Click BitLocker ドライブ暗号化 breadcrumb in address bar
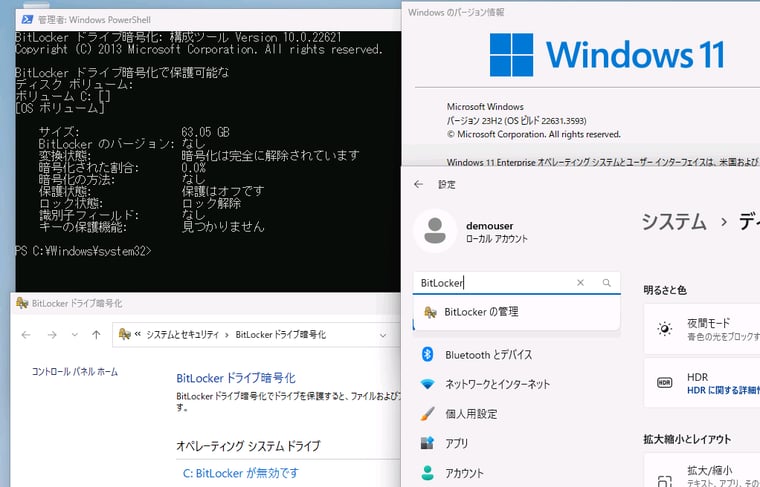This screenshot has width=760, height=487. coord(280,335)
